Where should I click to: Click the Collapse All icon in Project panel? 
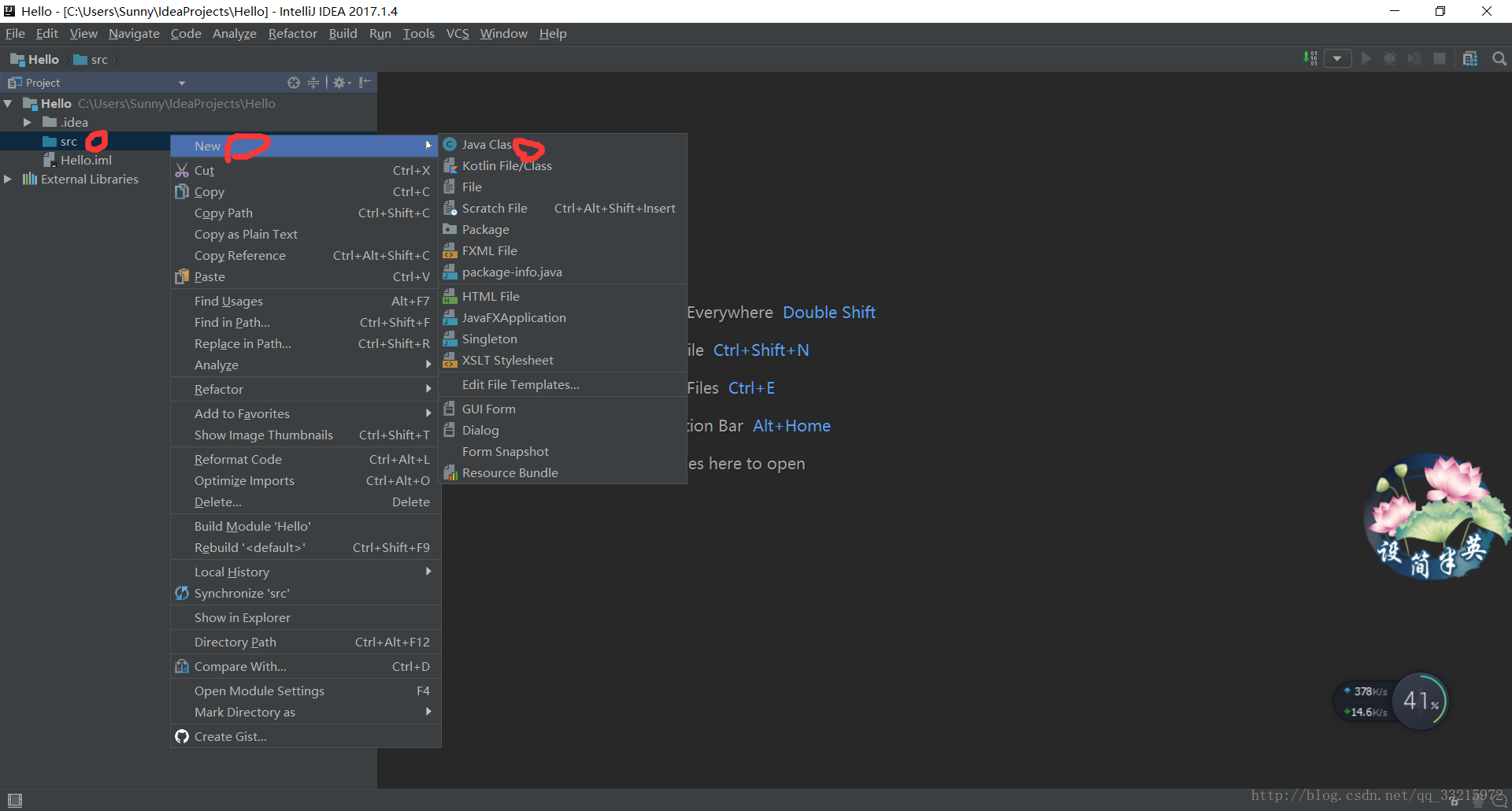pyautogui.click(x=313, y=83)
